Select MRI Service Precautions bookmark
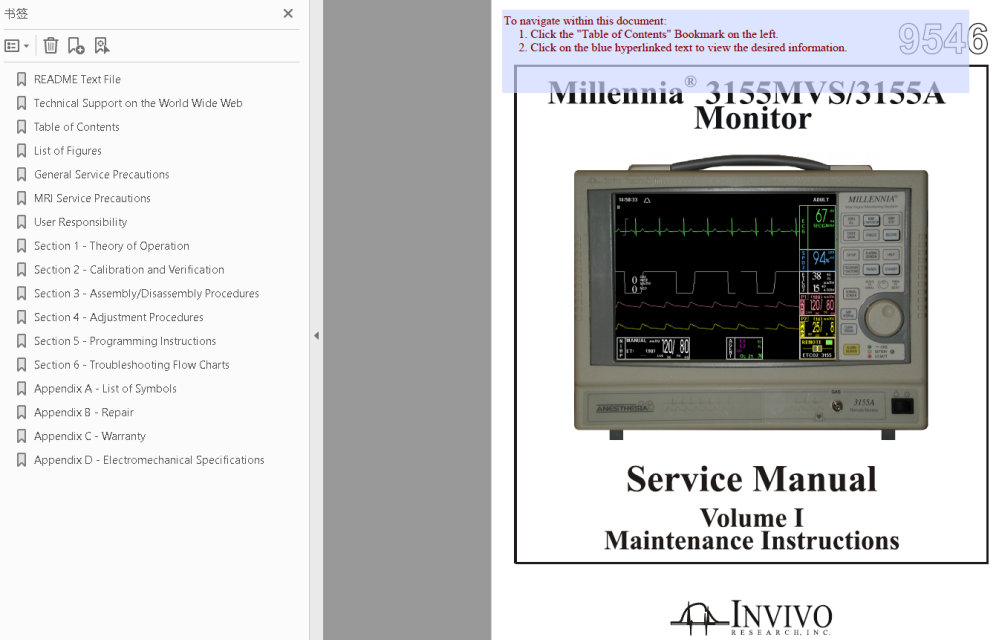 coord(92,198)
